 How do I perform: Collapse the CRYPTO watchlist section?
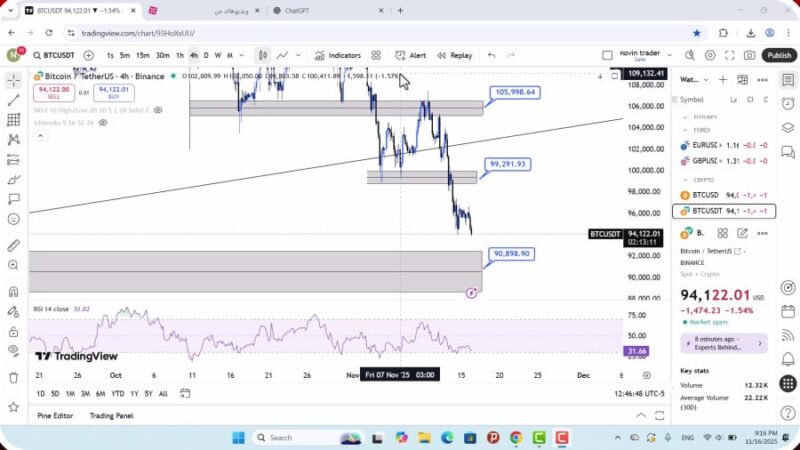tap(685, 180)
